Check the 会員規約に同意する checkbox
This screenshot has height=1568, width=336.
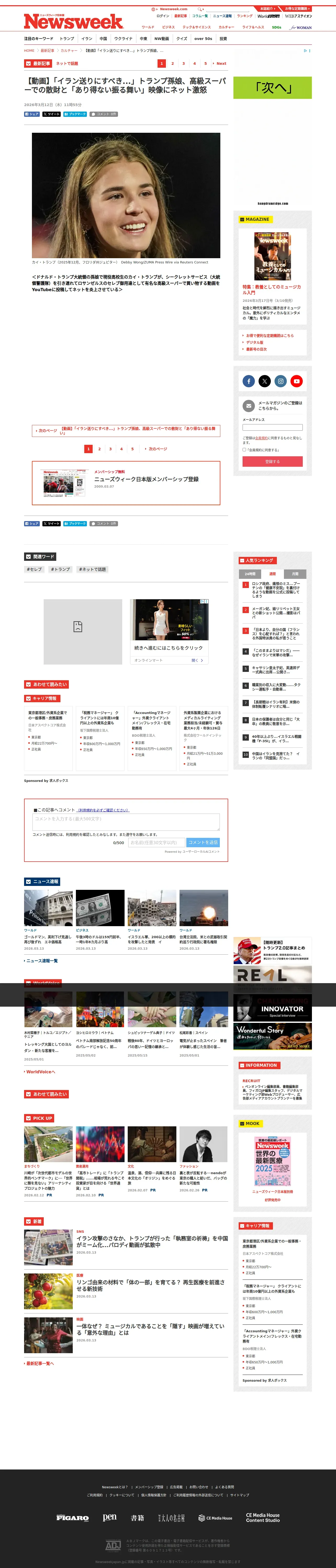click(x=244, y=450)
